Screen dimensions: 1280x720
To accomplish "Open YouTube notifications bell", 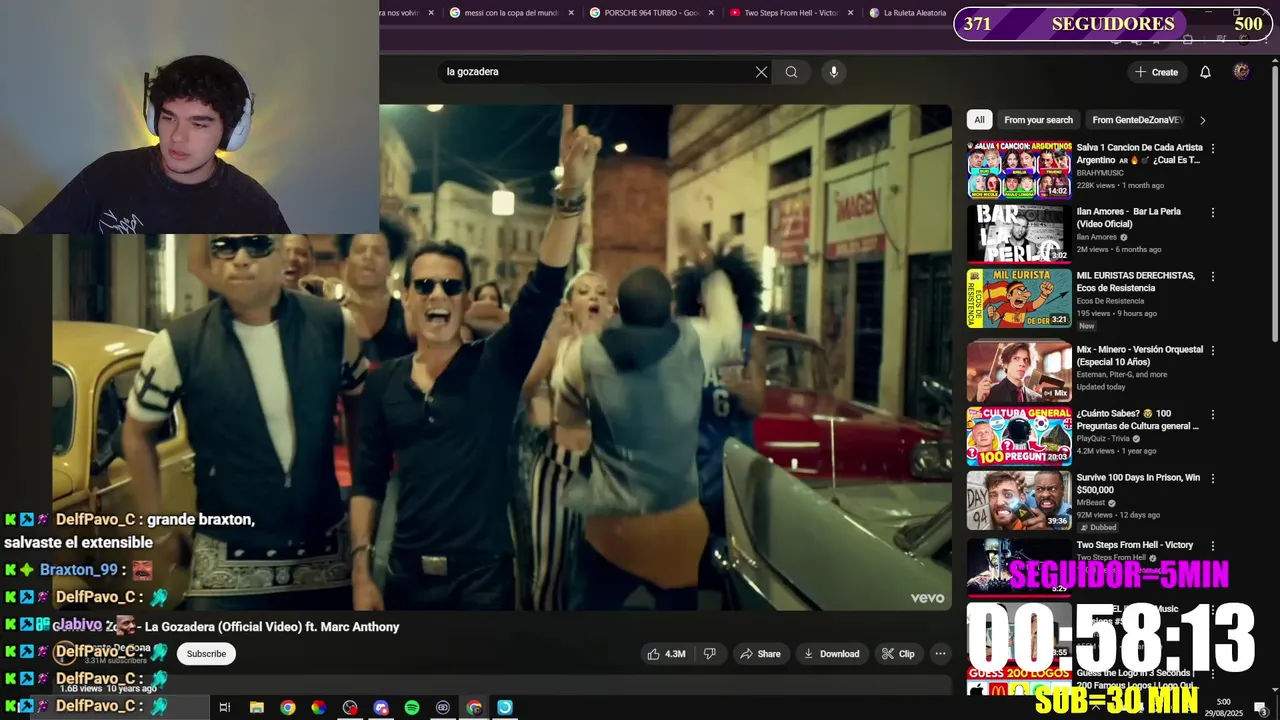I will coord(1205,72).
